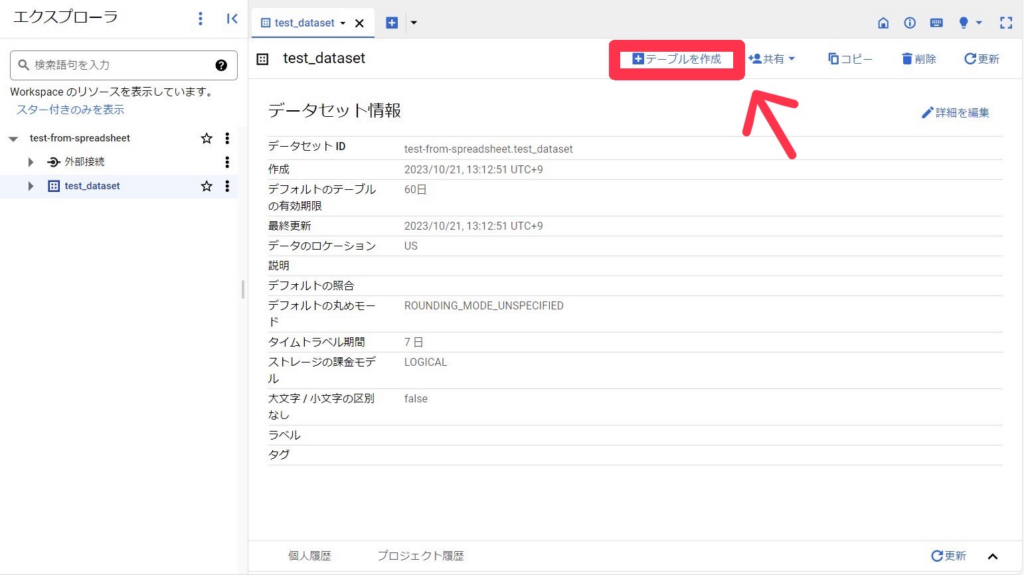
Task: Add a new query tab
Action: click(x=392, y=23)
